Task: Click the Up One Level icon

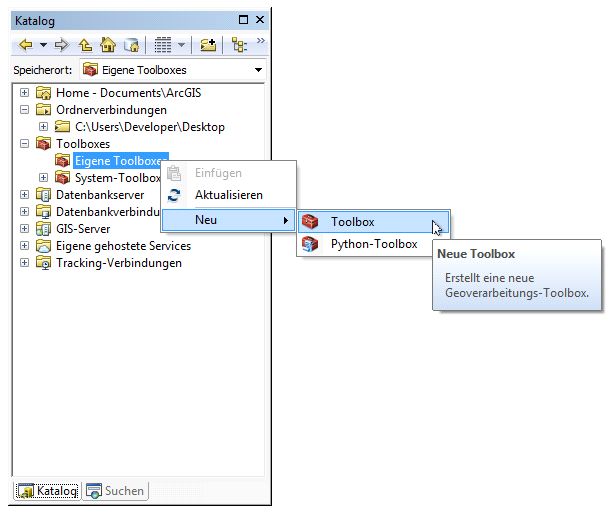Action: (x=86, y=45)
